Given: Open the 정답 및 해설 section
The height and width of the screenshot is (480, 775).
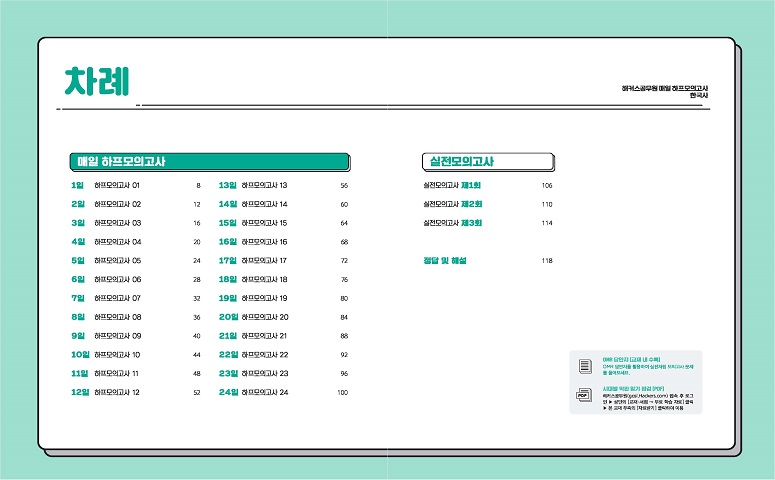Looking at the screenshot, I should [446, 261].
